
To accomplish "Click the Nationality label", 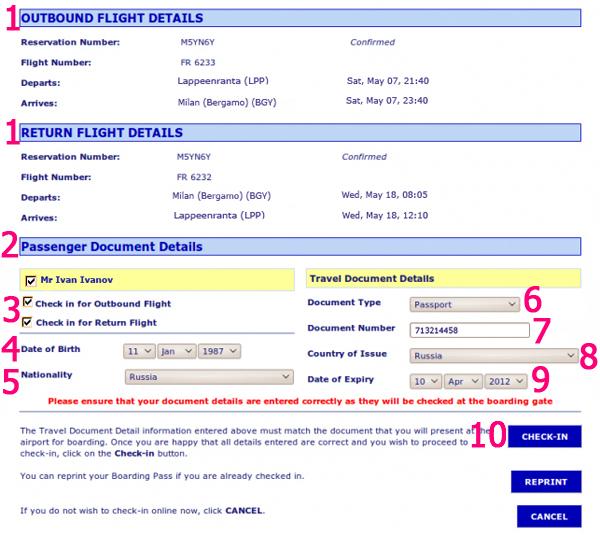I will coord(47,375).
